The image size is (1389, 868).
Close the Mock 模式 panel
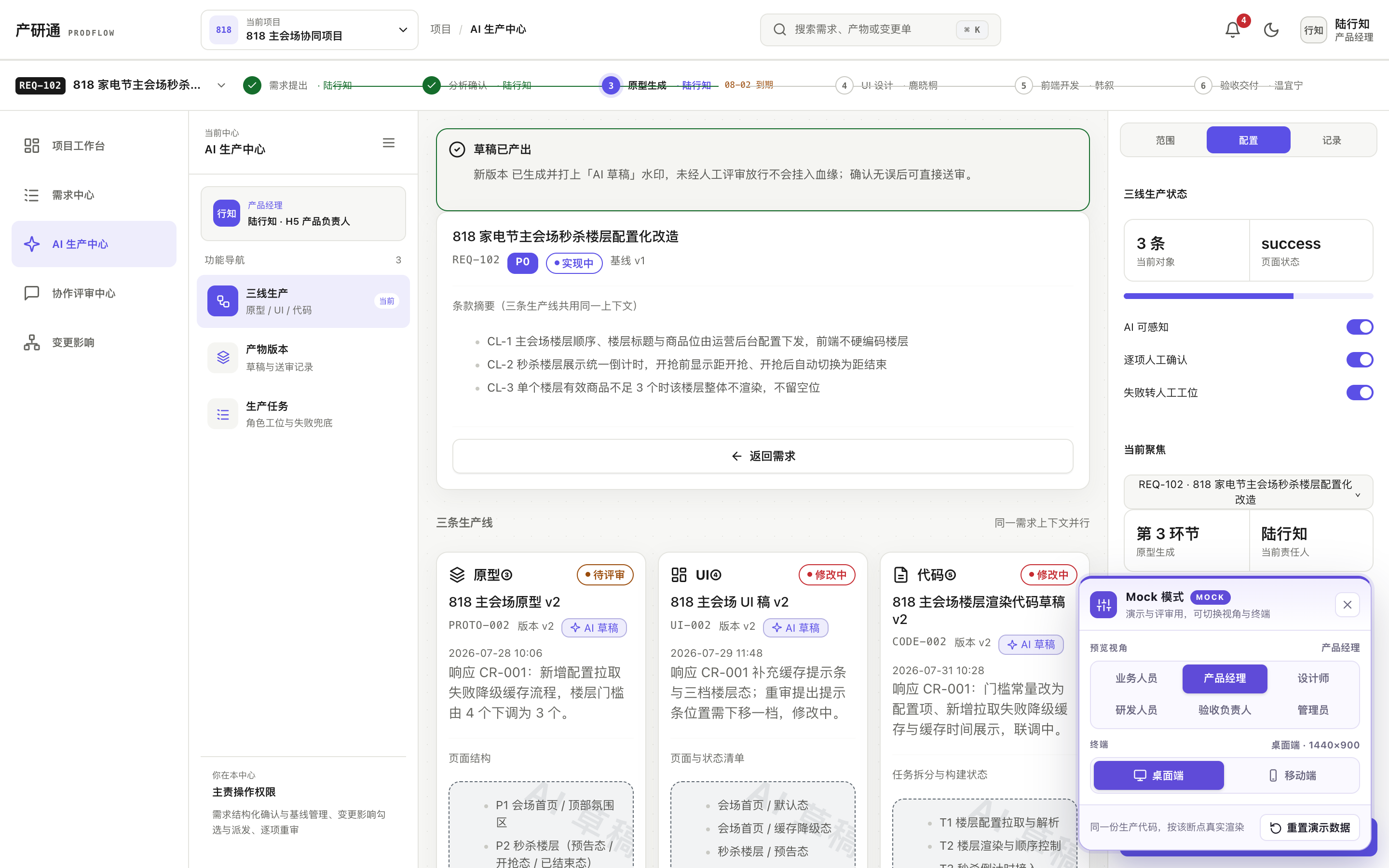(1347, 605)
